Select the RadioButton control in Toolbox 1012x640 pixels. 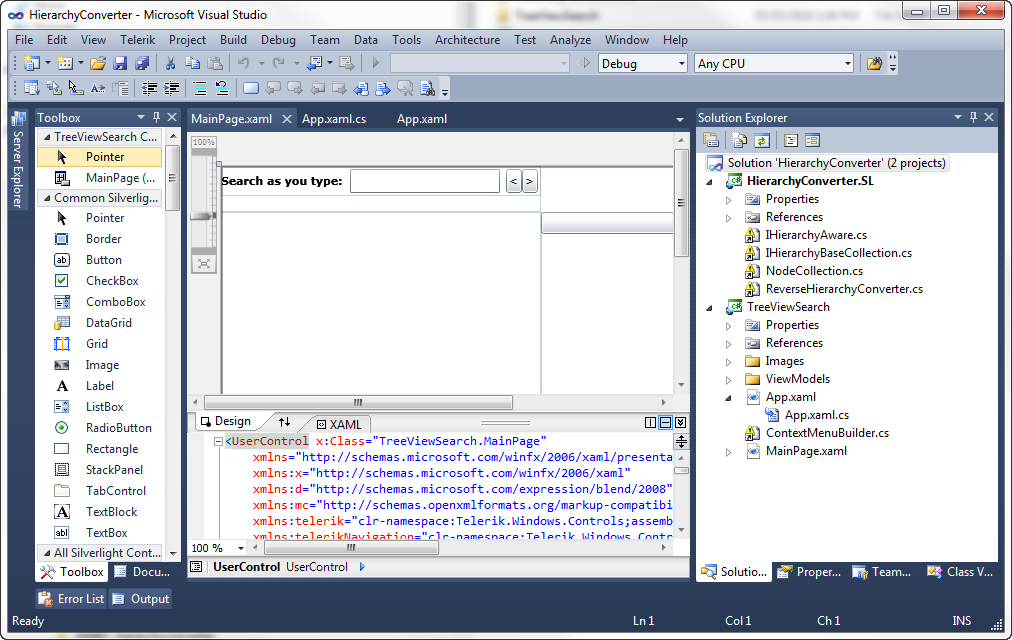pos(118,428)
